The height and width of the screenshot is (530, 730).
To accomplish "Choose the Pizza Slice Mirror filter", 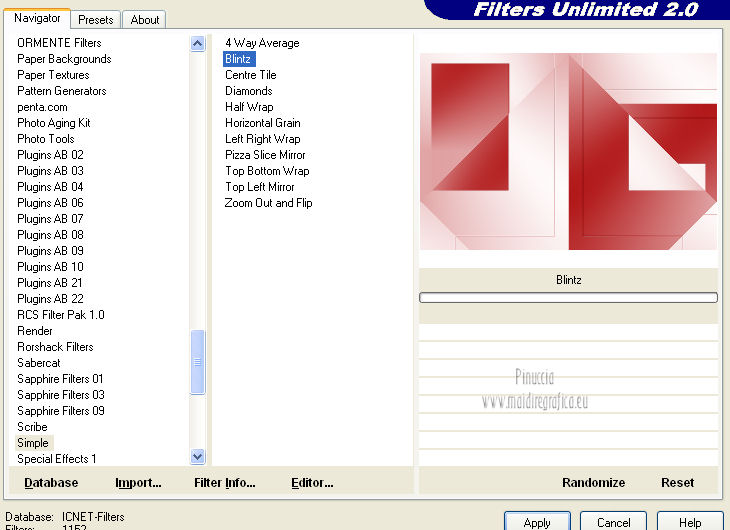I will 265,155.
